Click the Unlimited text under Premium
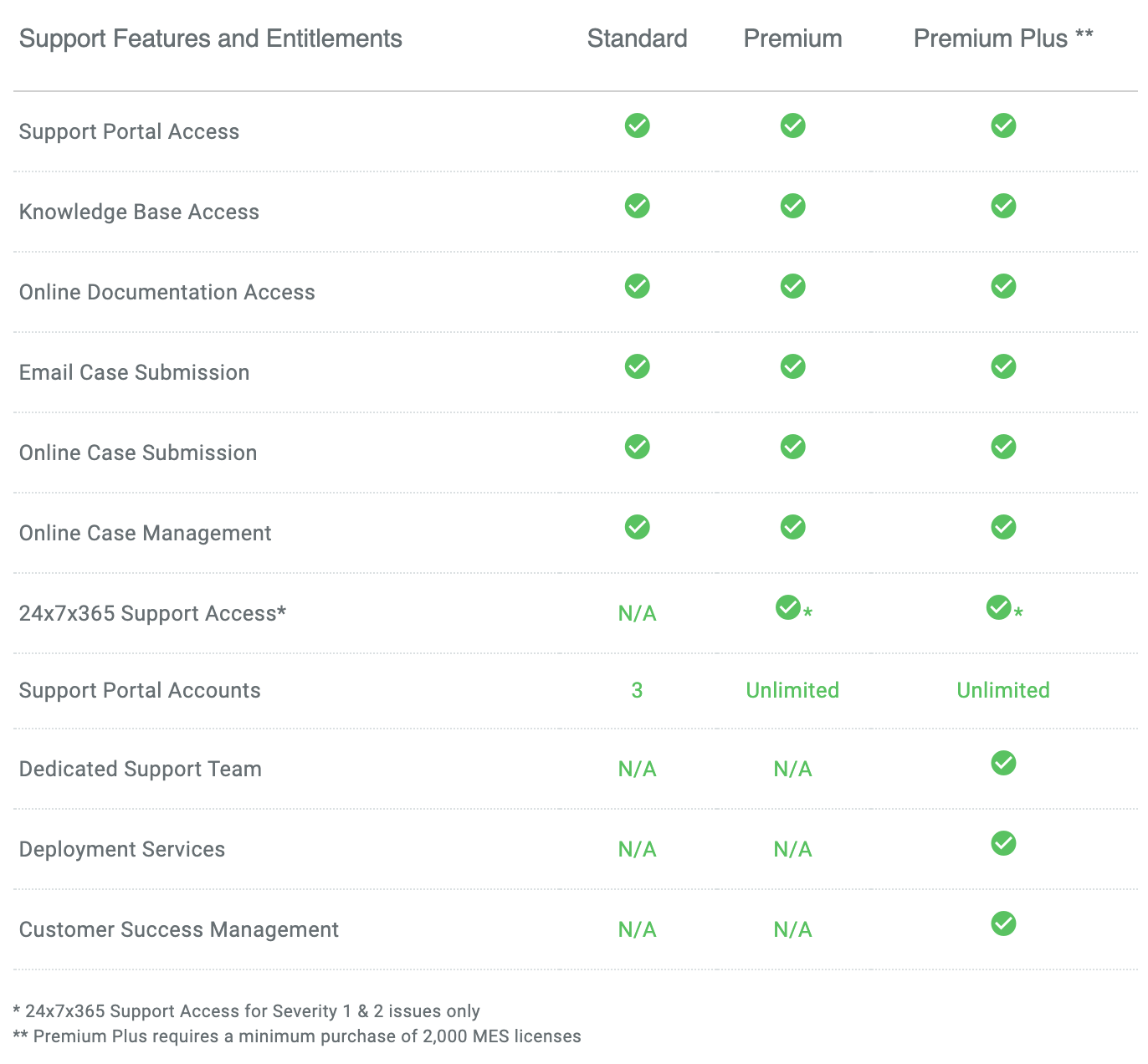The image size is (1148, 1064). coord(792,690)
